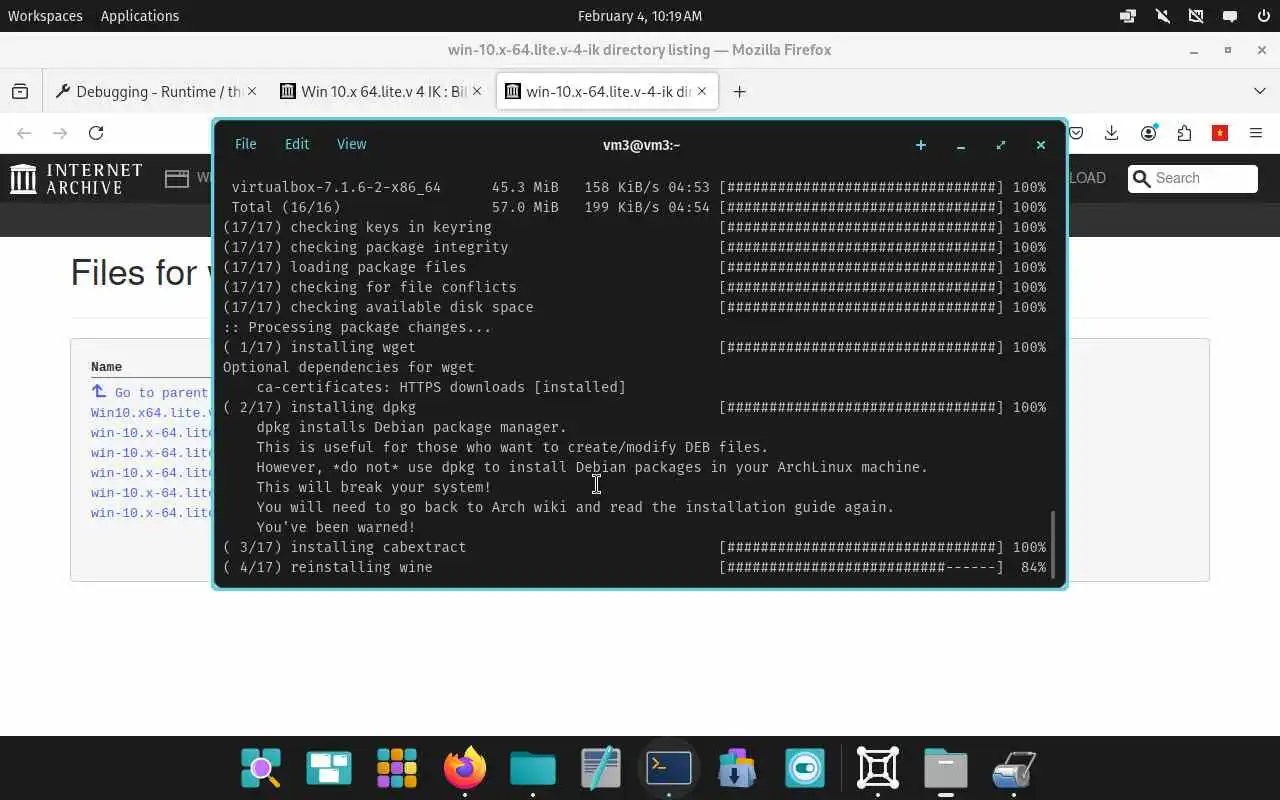Open the gray file manager folder in dock
Viewport: 1280px width, 800px height.
(945, 769)
